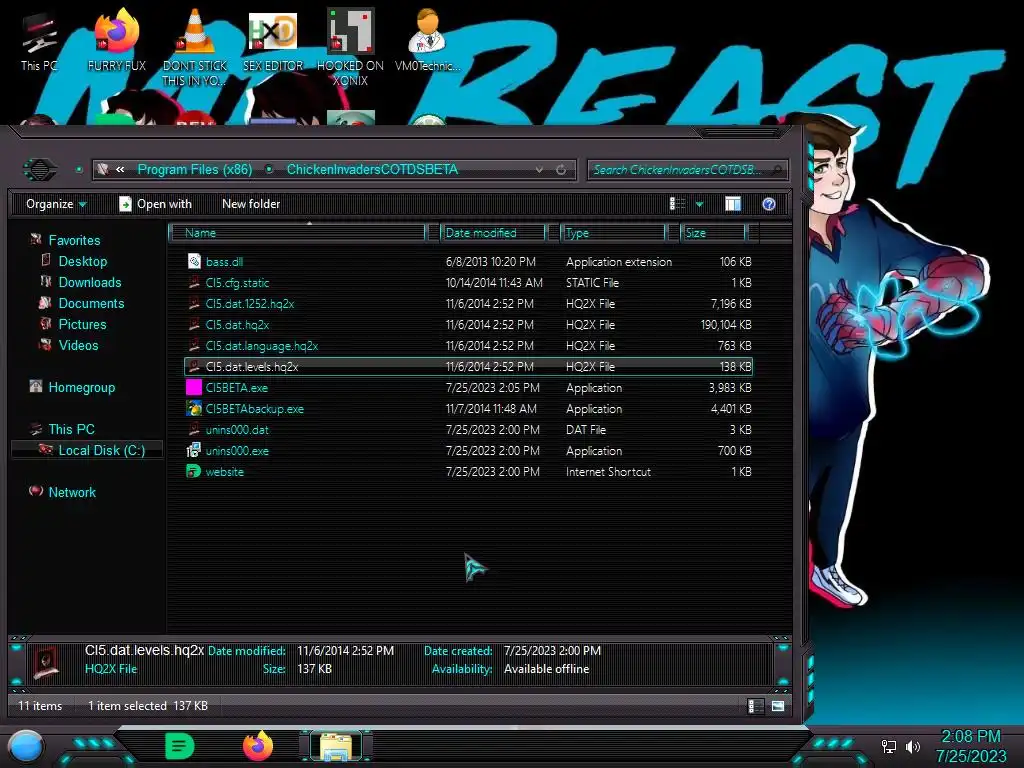The height and width of the screenshot is (768, 1024).
Task: Select the CI5.dat.levels.hq2x file row
Action: click(468, 366)
